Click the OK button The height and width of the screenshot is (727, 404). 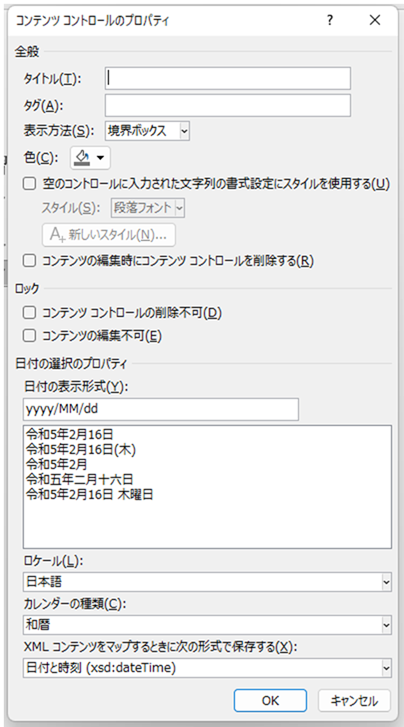point(270,700)
